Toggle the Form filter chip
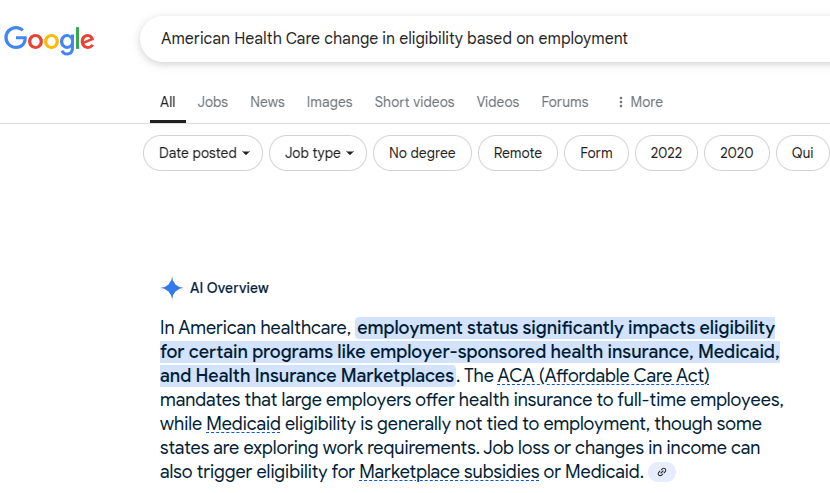This screenshot has width=830, height=493. pos(596,153)
